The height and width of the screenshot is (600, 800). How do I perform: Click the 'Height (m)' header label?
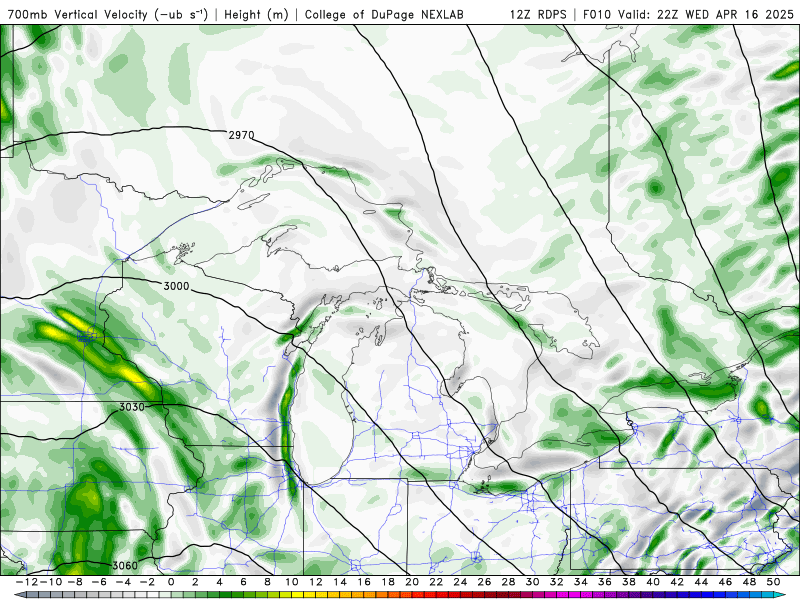pos(257,14)
